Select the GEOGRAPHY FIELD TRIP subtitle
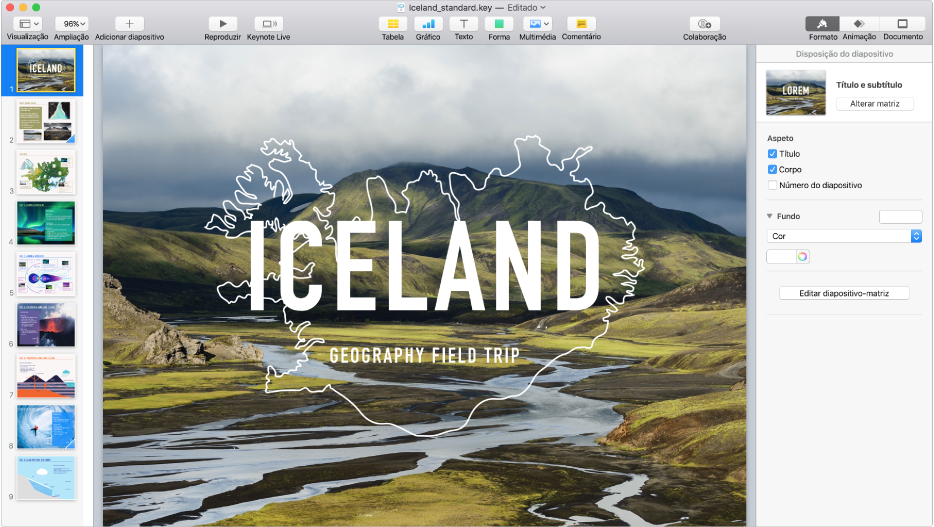This screenshot has width=934, height=527. (x=424, y=356)
